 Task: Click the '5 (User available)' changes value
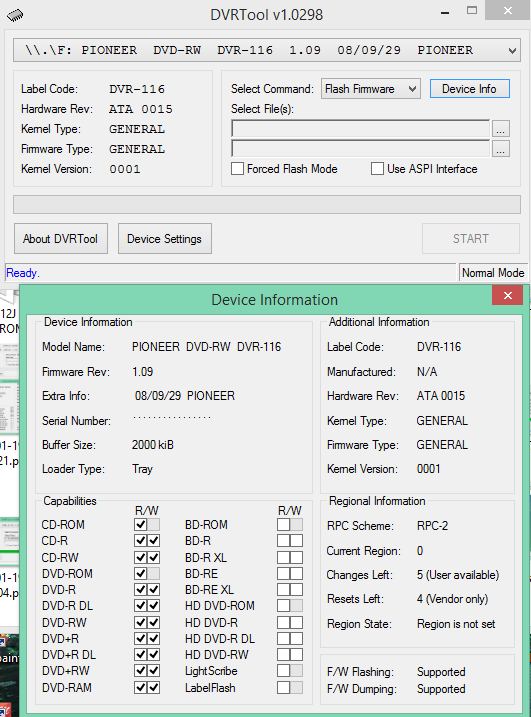coord(458,575)
